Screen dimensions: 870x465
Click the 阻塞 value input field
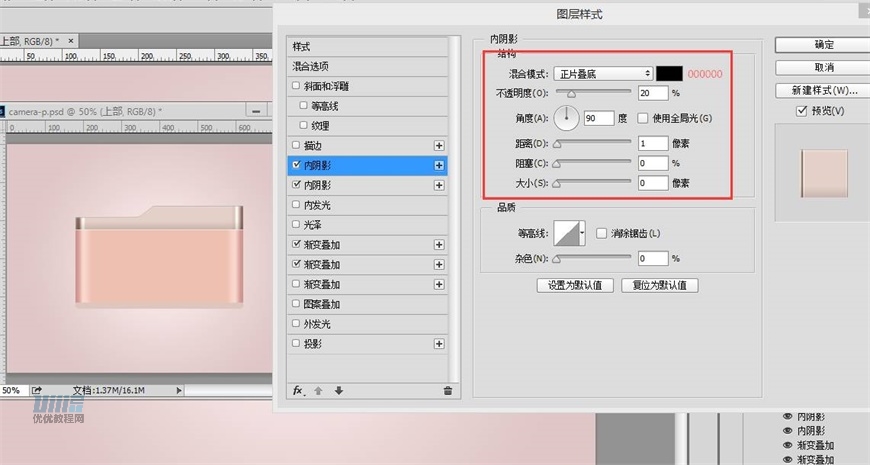click(x=652, y=163)
